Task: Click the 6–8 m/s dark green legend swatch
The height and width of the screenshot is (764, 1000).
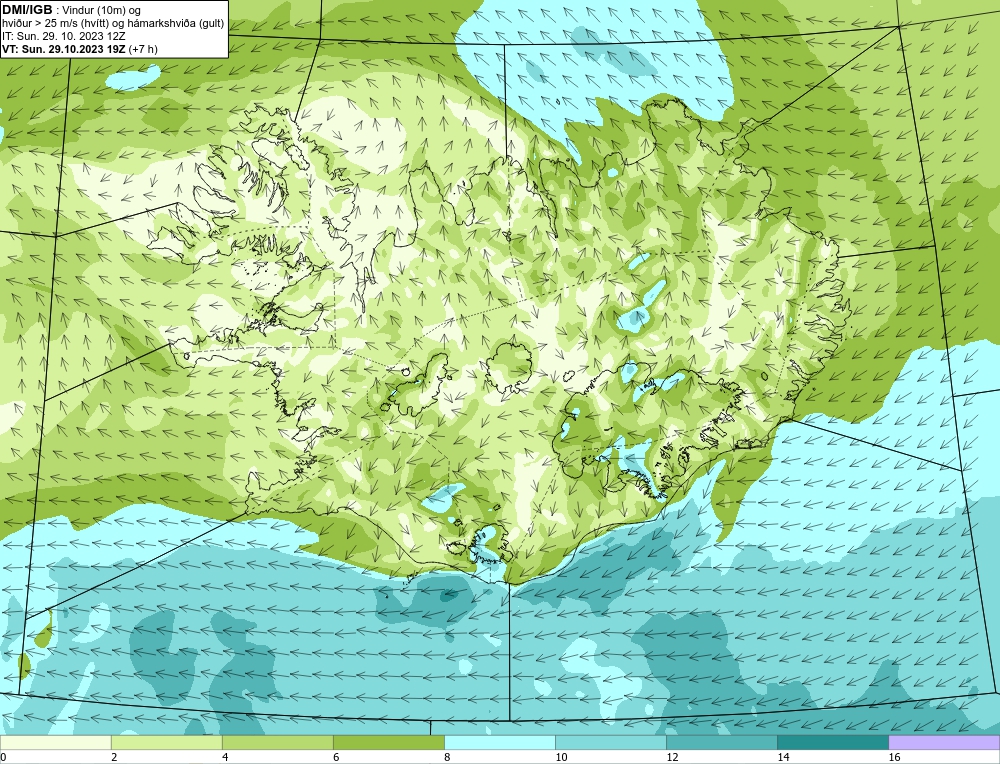Action: coord(388,742)
